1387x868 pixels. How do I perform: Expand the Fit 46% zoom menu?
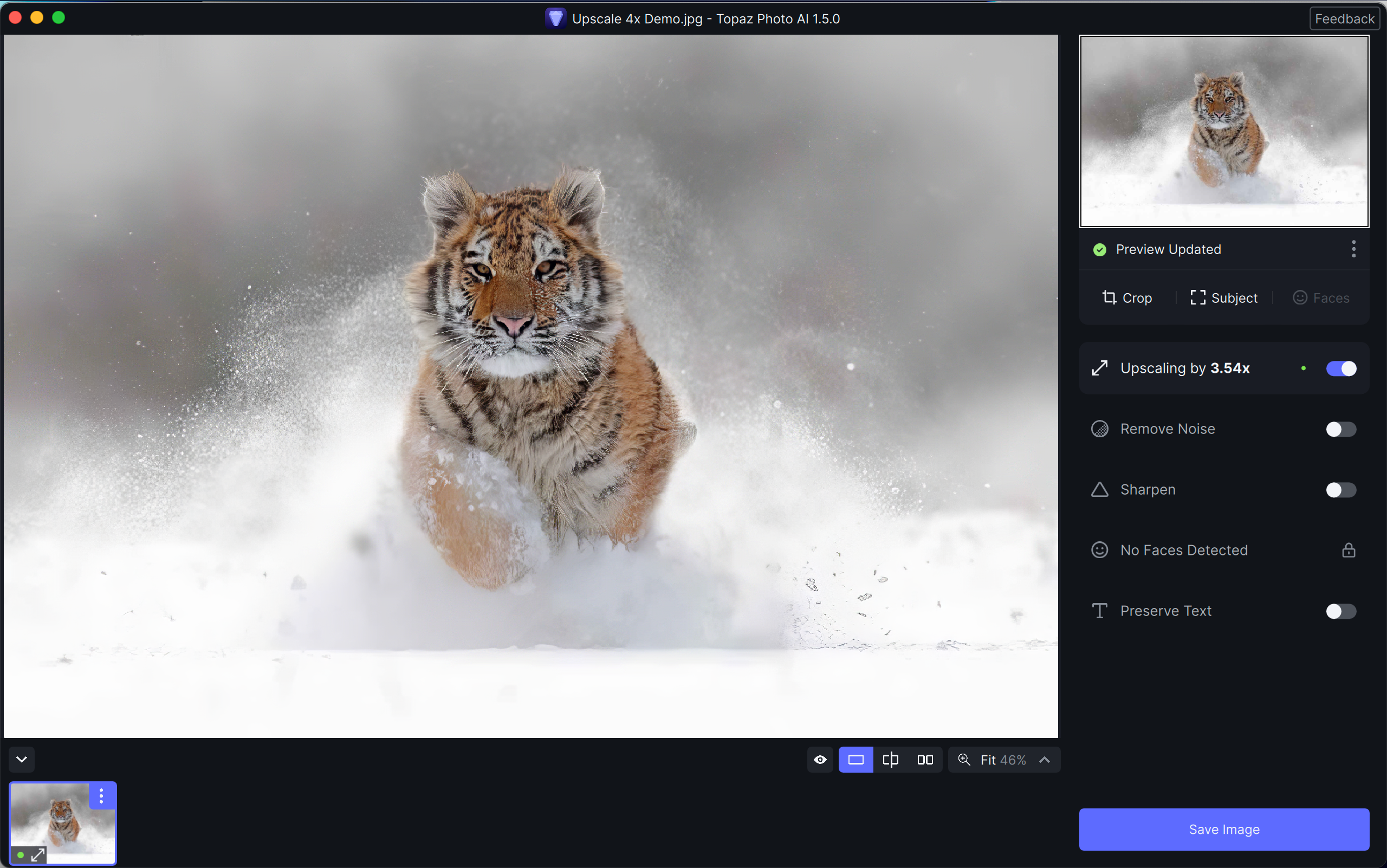[x=1044, y=760]
